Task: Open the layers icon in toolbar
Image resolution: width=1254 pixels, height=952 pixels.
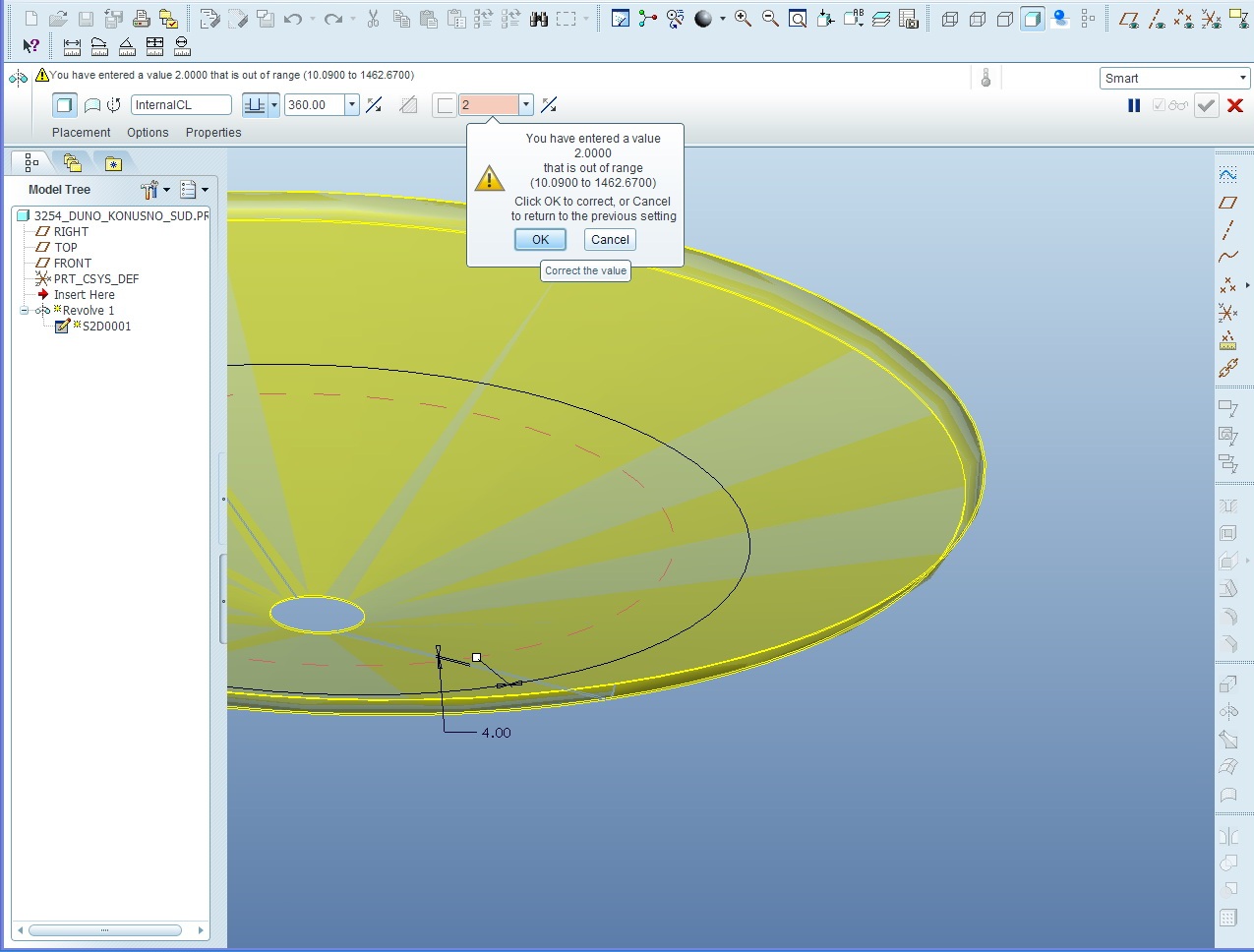Action: point(881,19)
